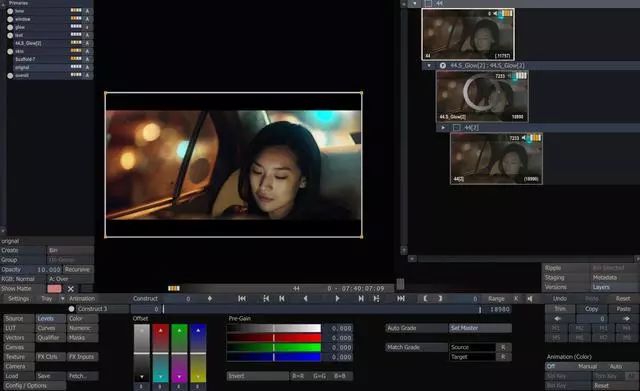640x391 pixels.
Task: Toggle the 'skin' layer enable circle
Action: click(10, 51)
